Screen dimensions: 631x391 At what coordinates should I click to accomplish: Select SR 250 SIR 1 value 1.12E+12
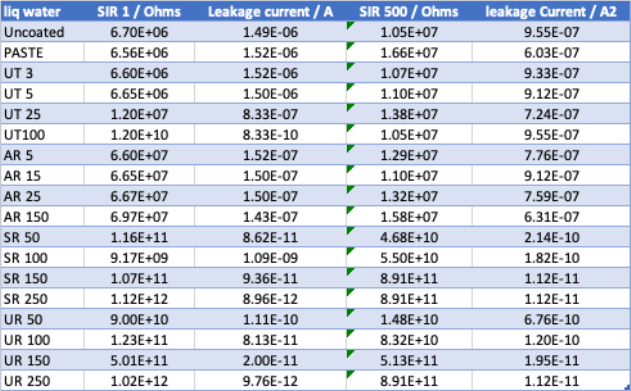139,299
